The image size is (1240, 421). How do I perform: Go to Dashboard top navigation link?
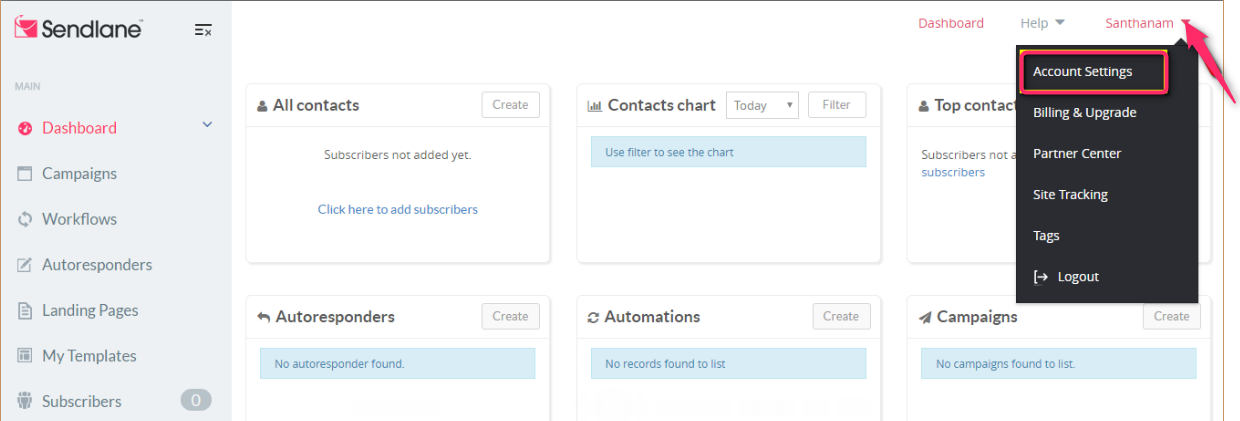(x=951, y=23)
